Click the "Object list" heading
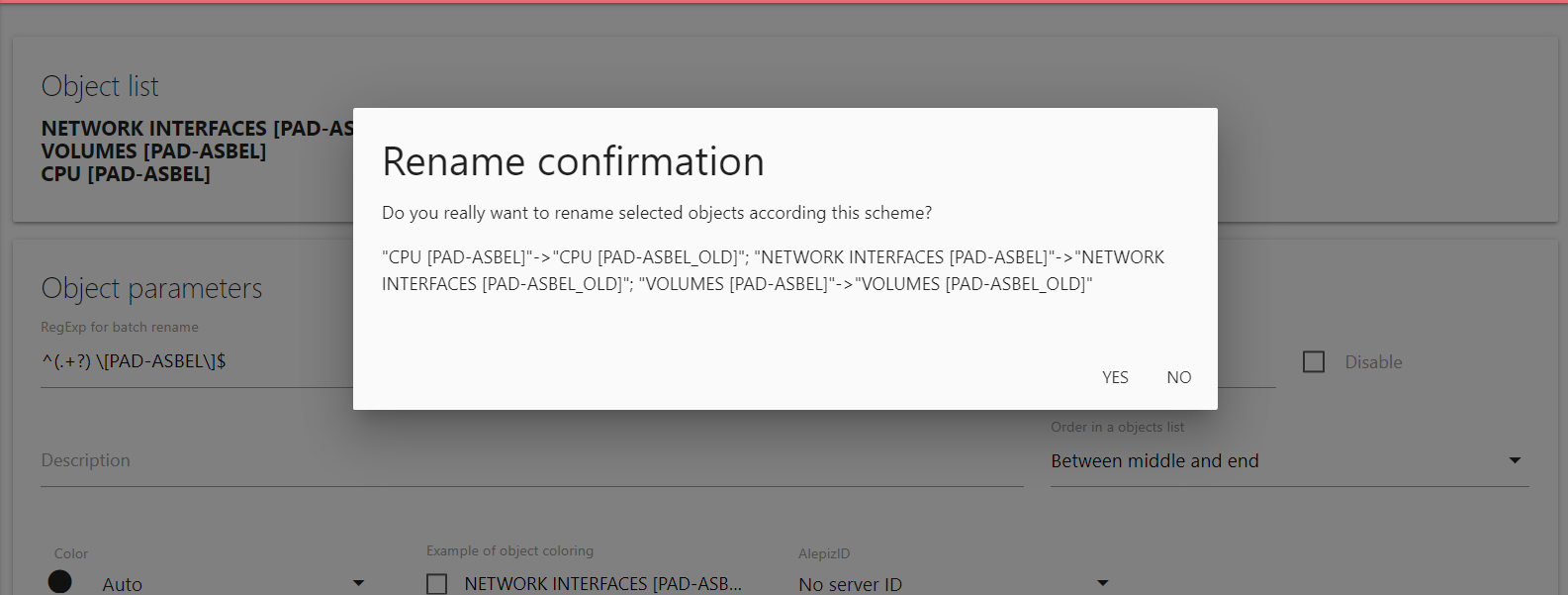 tap(100, 87)
